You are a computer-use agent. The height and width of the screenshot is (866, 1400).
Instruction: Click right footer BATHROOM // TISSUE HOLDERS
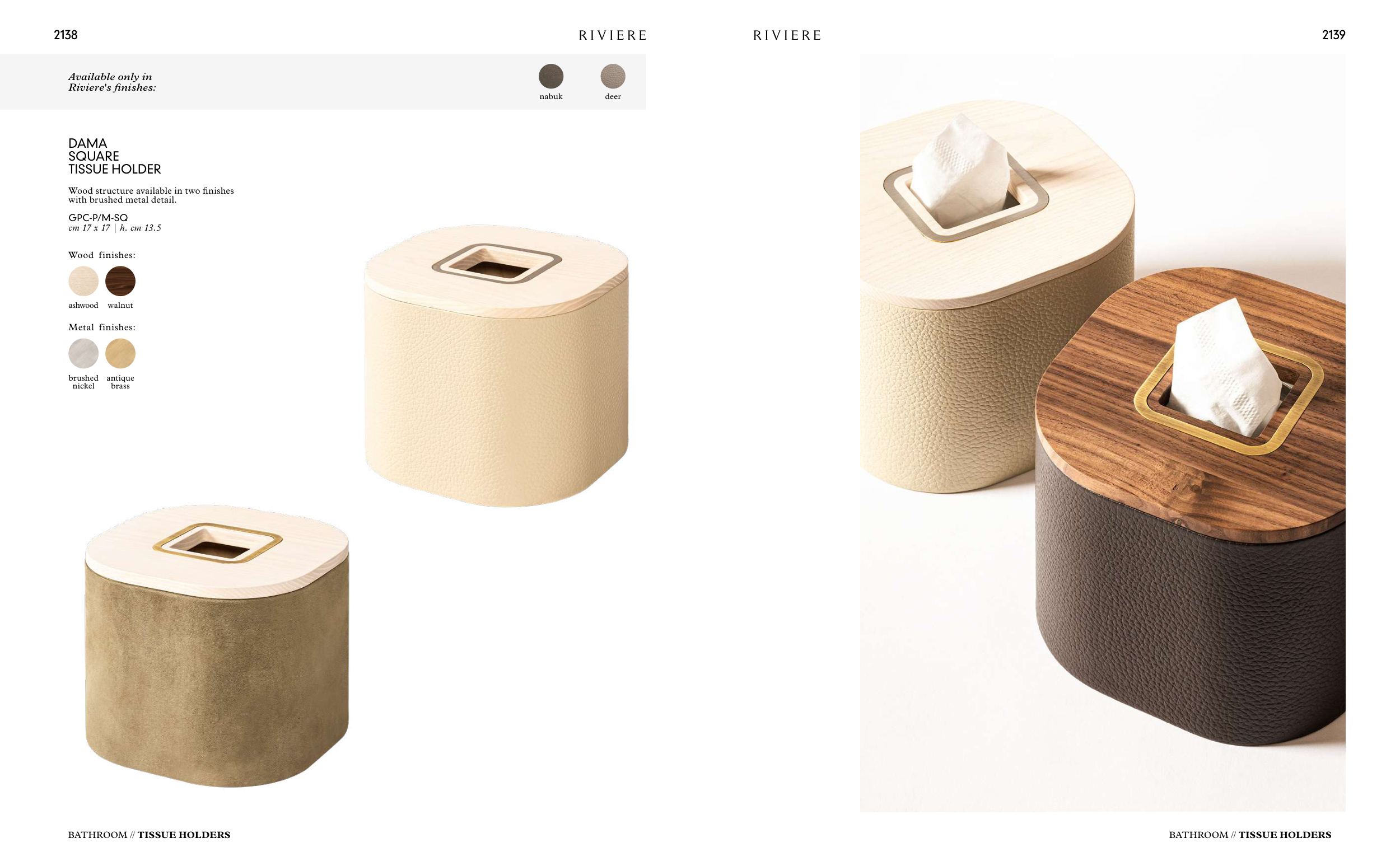[x=1250, y=835]
